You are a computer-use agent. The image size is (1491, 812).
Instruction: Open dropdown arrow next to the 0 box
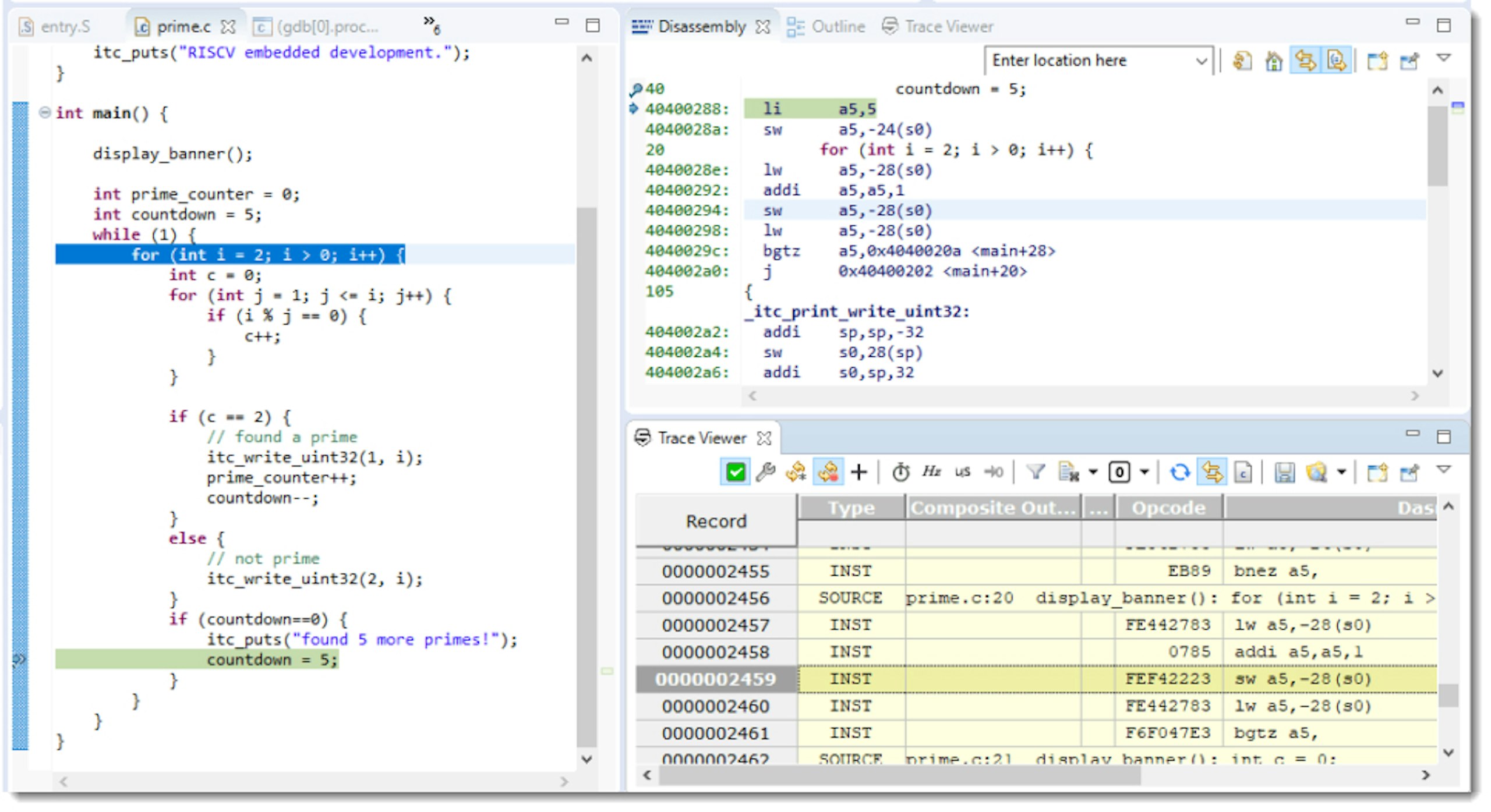point(1144,471)
